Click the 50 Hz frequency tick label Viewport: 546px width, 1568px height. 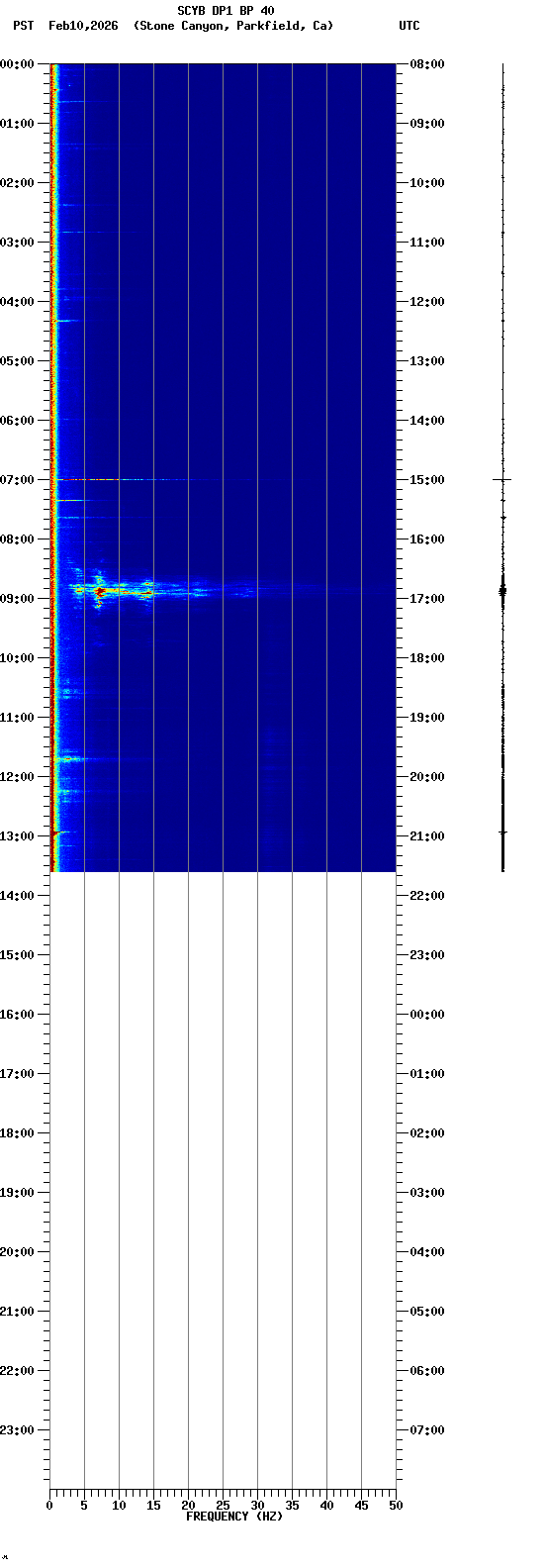click(396, 1506)
